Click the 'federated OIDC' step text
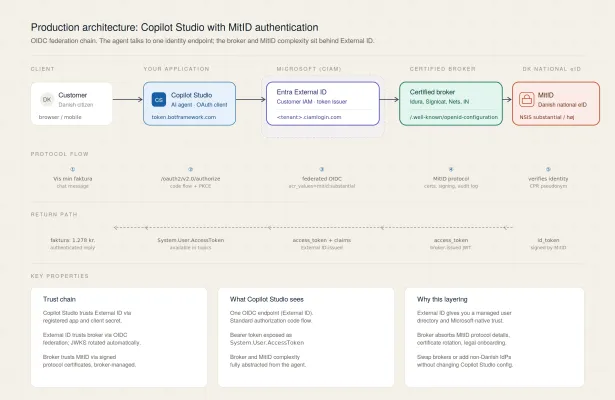 point(322,178)
